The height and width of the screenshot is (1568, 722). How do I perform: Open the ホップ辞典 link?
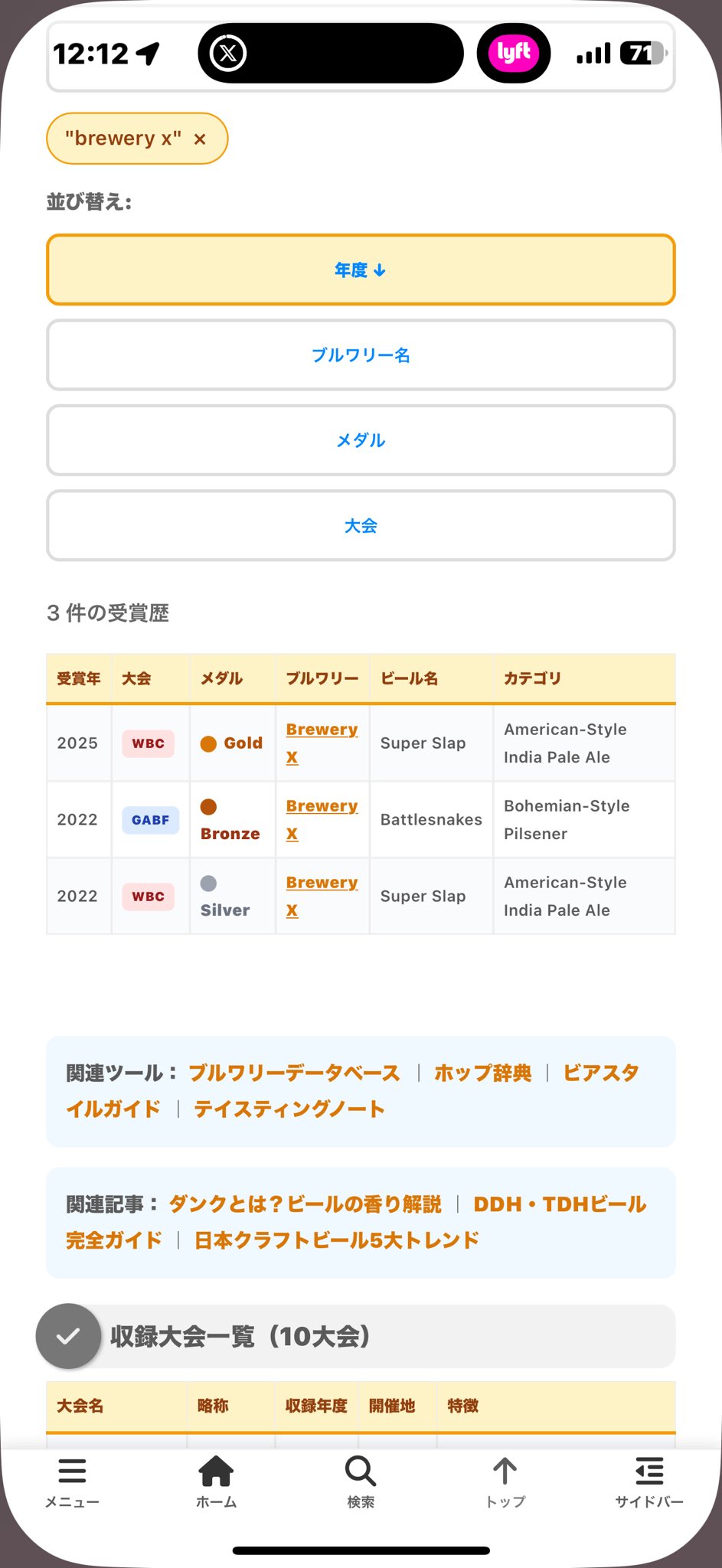click(483, 1073)
